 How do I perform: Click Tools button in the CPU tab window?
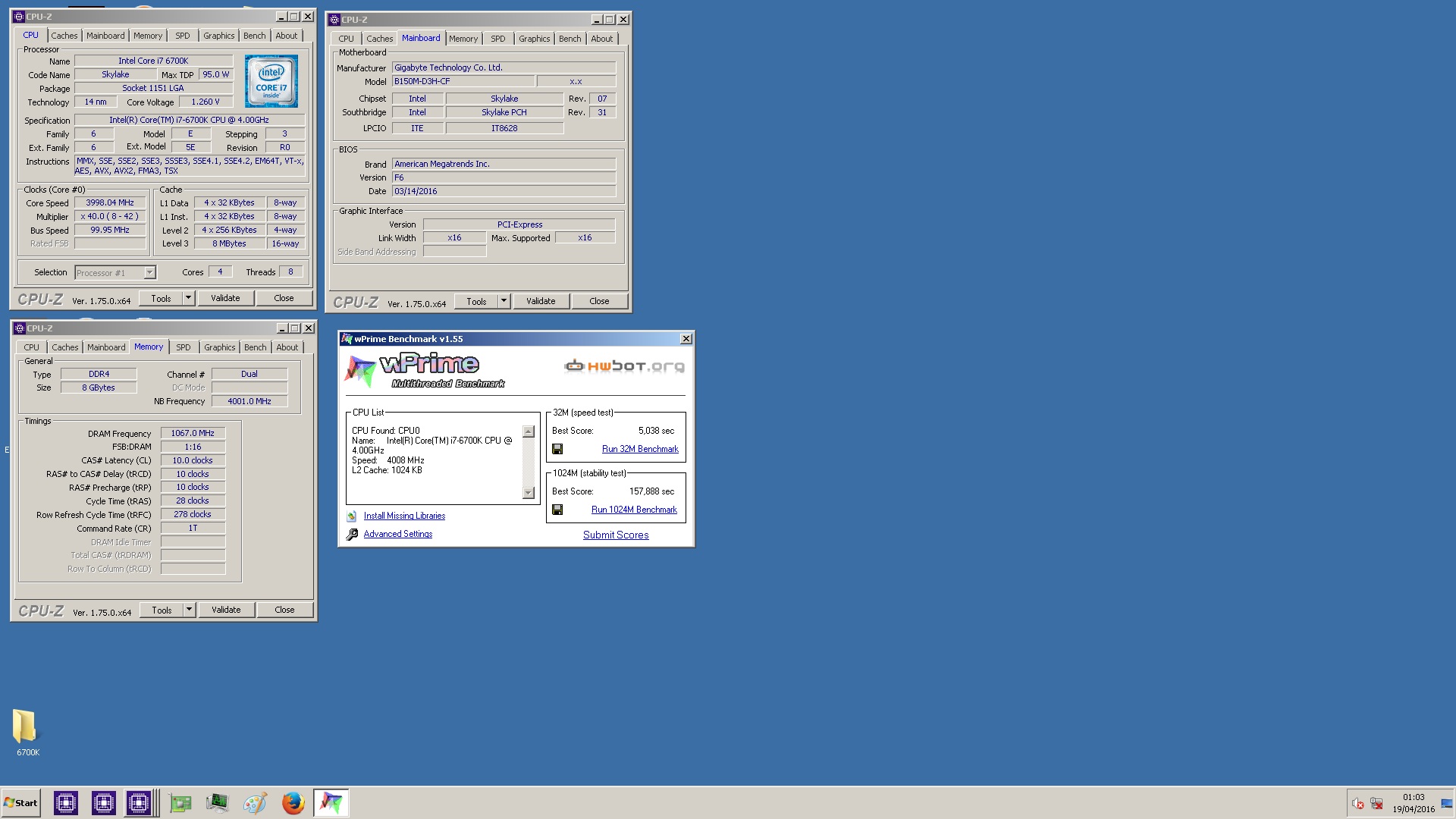[x=161, y=298]
